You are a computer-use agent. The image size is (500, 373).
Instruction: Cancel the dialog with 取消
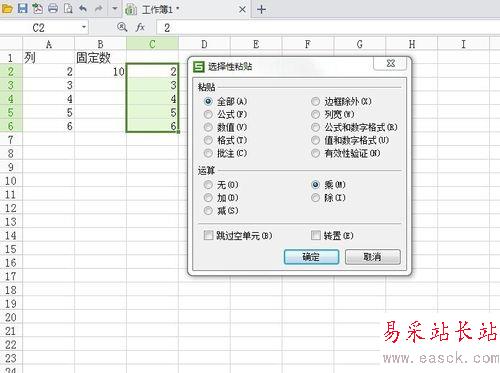point(373,257)
